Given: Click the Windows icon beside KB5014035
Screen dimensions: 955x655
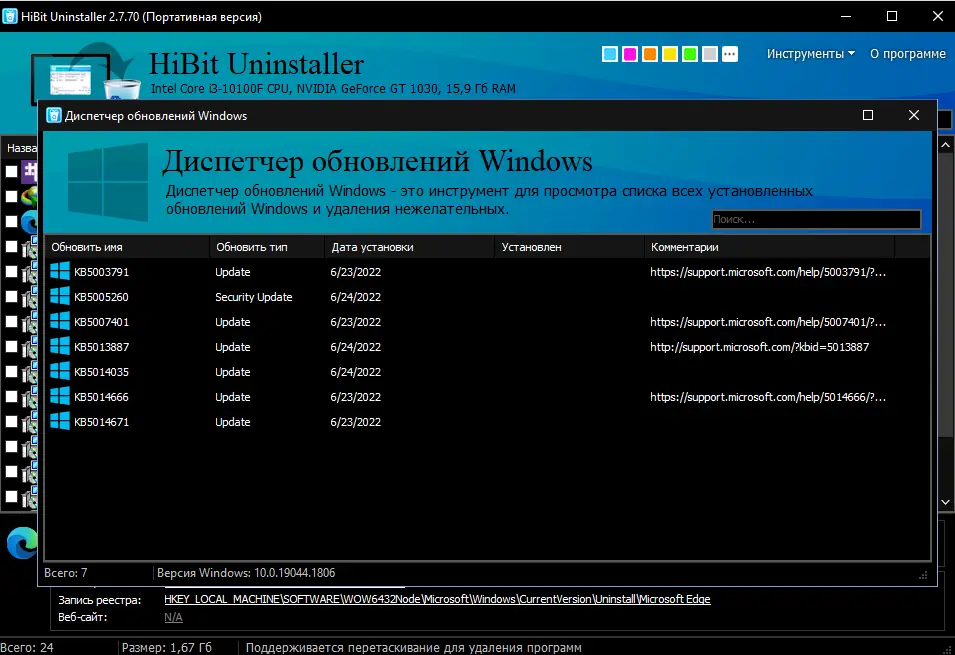Looking at the screenshot, I should 60,372.
